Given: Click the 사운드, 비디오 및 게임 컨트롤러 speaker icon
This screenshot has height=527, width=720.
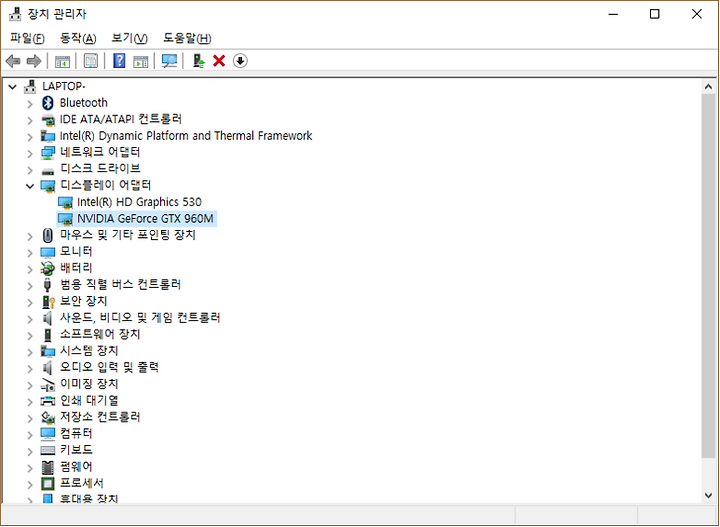Looking at the screenshot, I should (x=47, y=318).
